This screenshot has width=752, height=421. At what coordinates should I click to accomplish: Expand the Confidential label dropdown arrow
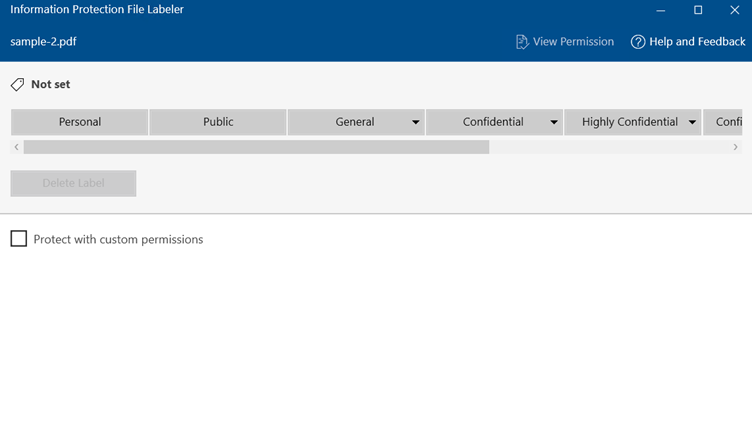(x=554, y=123)
